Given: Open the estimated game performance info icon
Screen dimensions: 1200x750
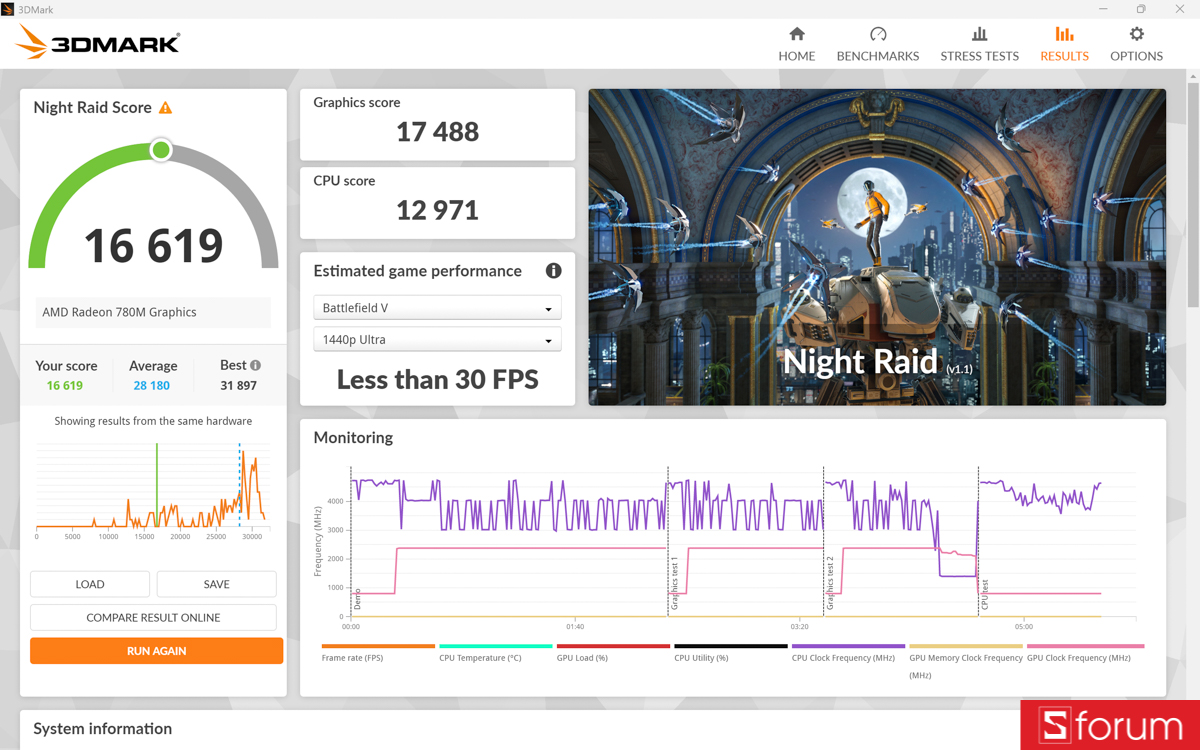Looking at the screenshot, I should pos(553,271).
